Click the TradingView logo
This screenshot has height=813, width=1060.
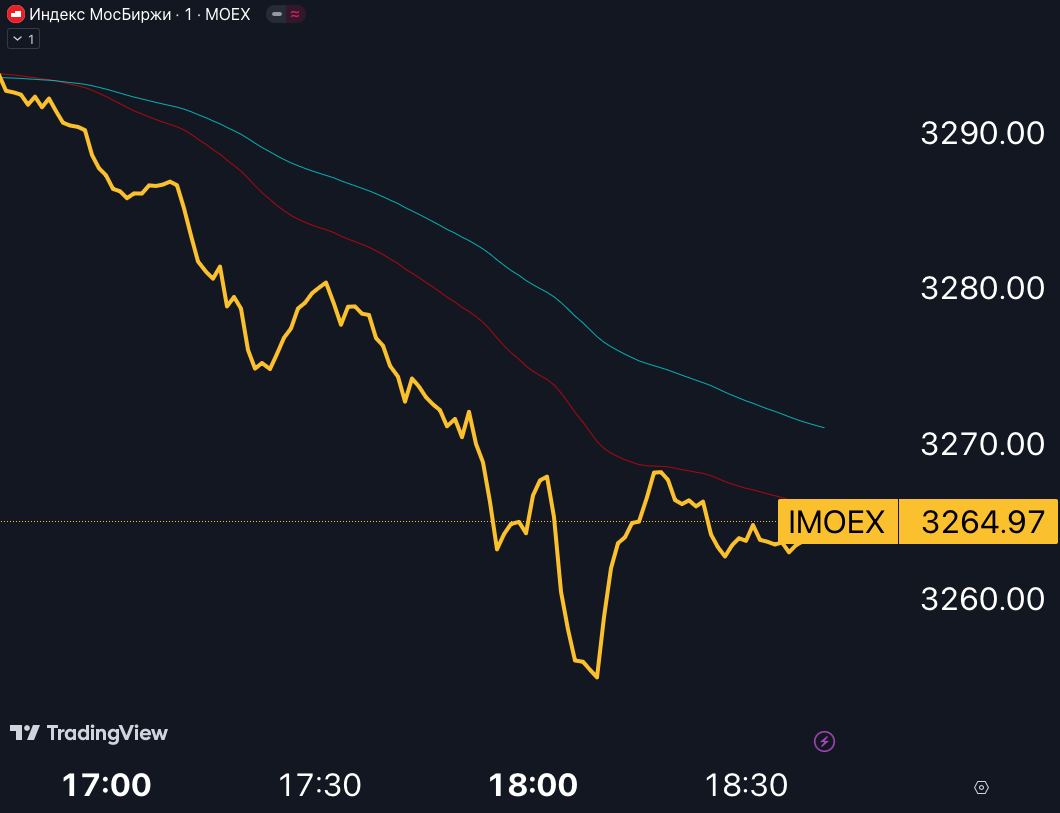click(89, 733)
